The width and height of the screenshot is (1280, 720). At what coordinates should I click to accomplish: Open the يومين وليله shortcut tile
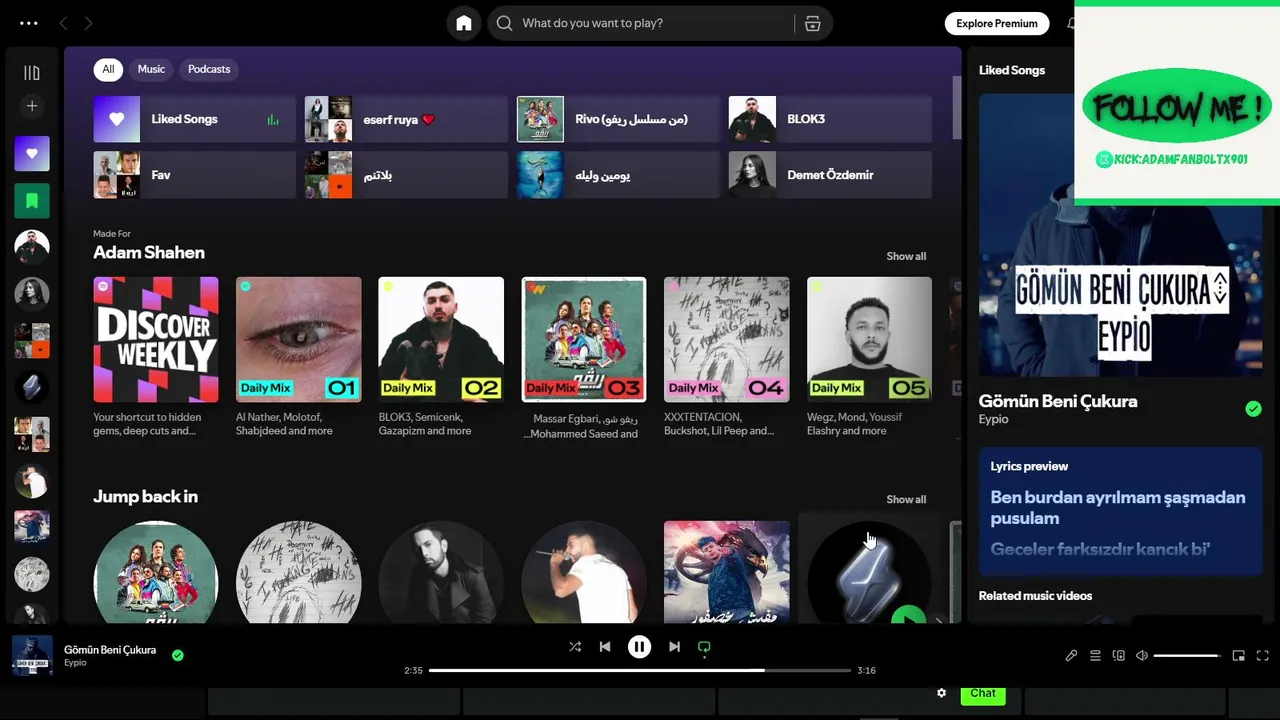618,175
